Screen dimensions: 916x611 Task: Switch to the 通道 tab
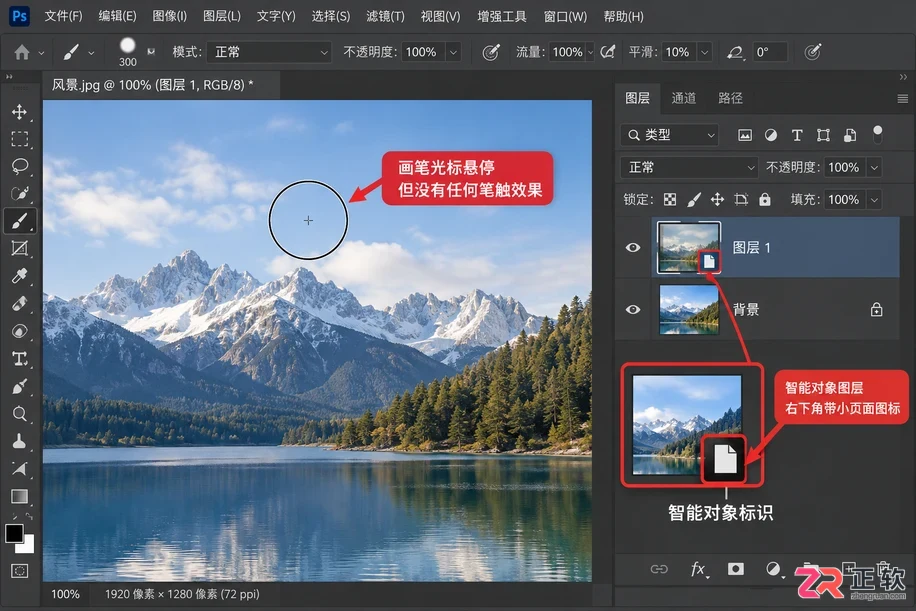(683, 98)
